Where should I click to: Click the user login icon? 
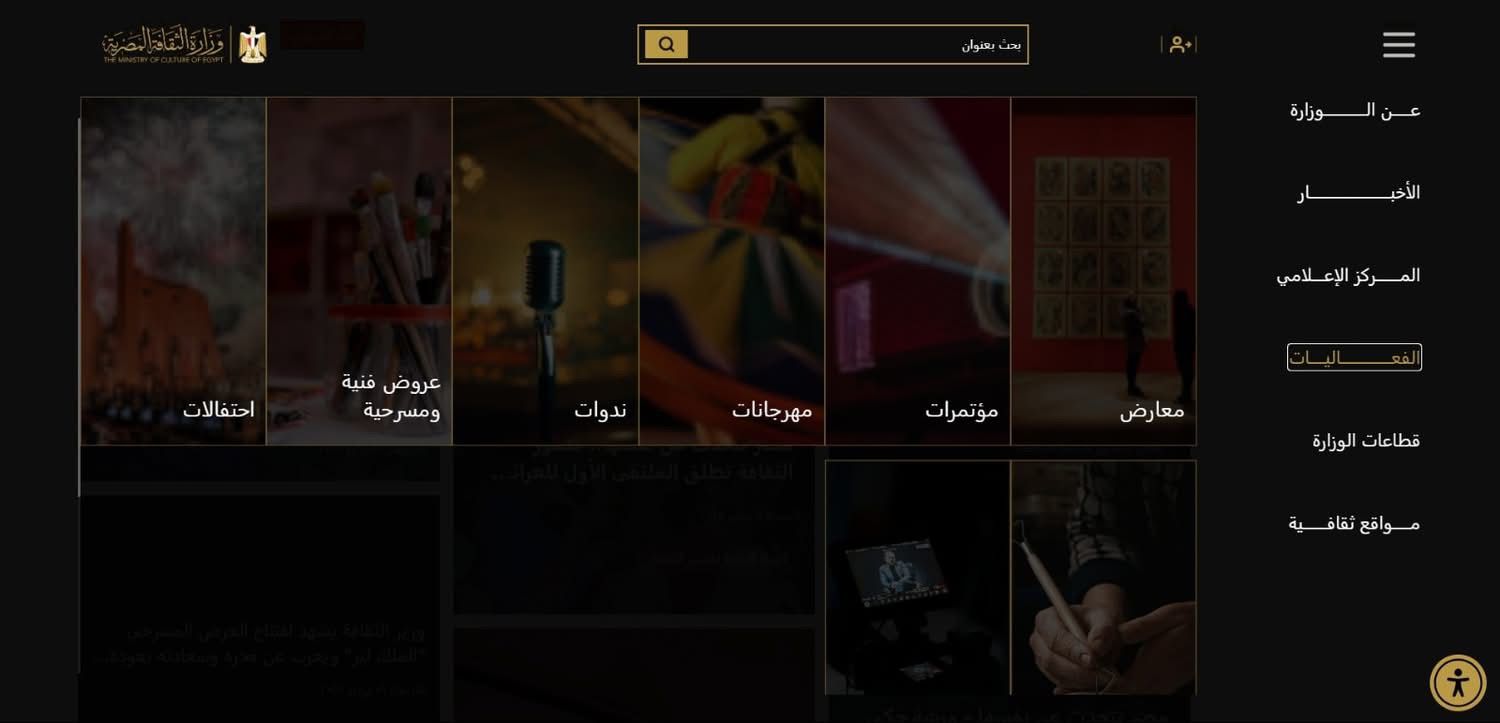pyautogui.click(x=1180, y=44)
